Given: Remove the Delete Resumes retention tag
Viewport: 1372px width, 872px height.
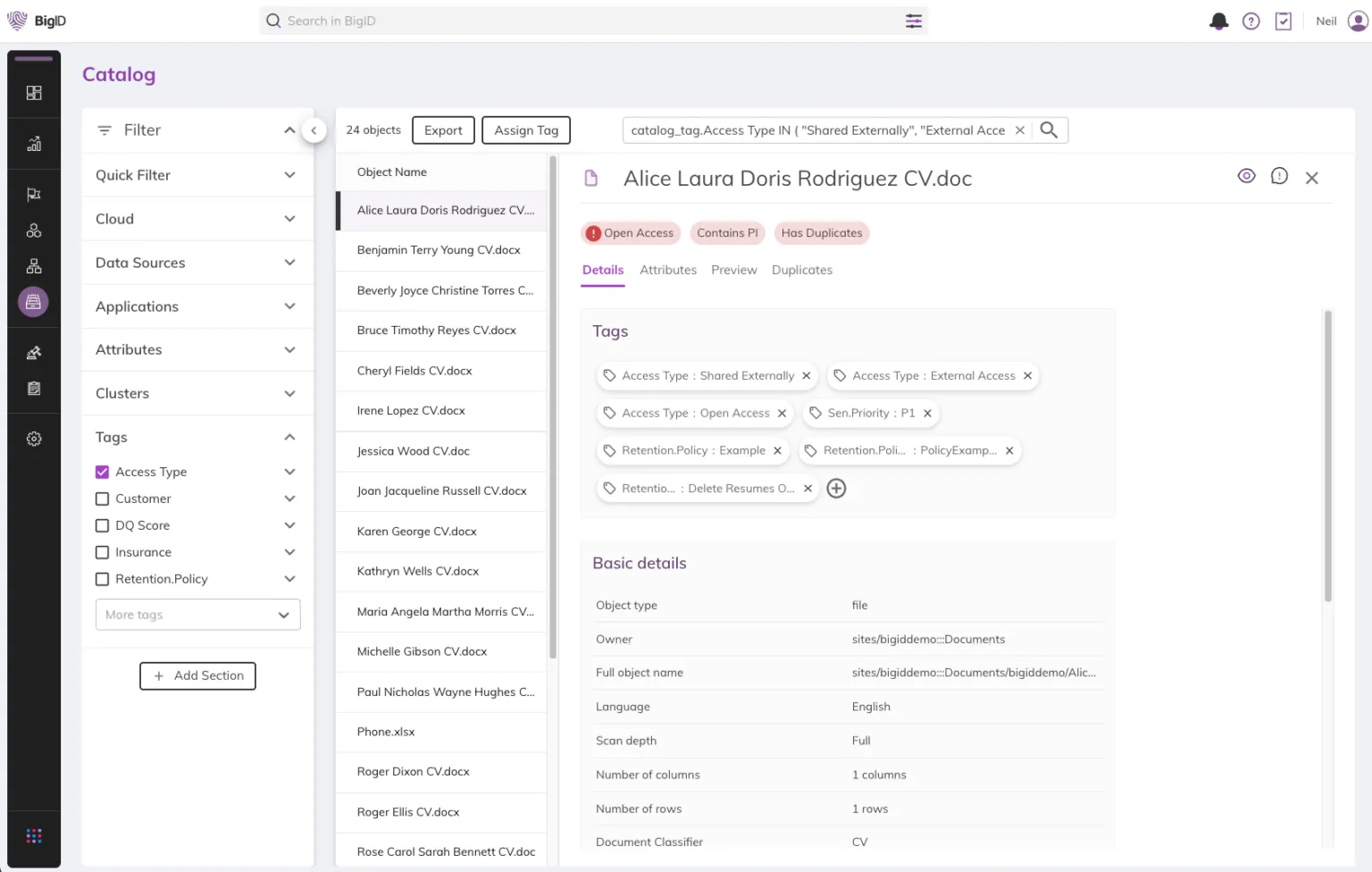Looking at the screenshot, I should [807, 489].
